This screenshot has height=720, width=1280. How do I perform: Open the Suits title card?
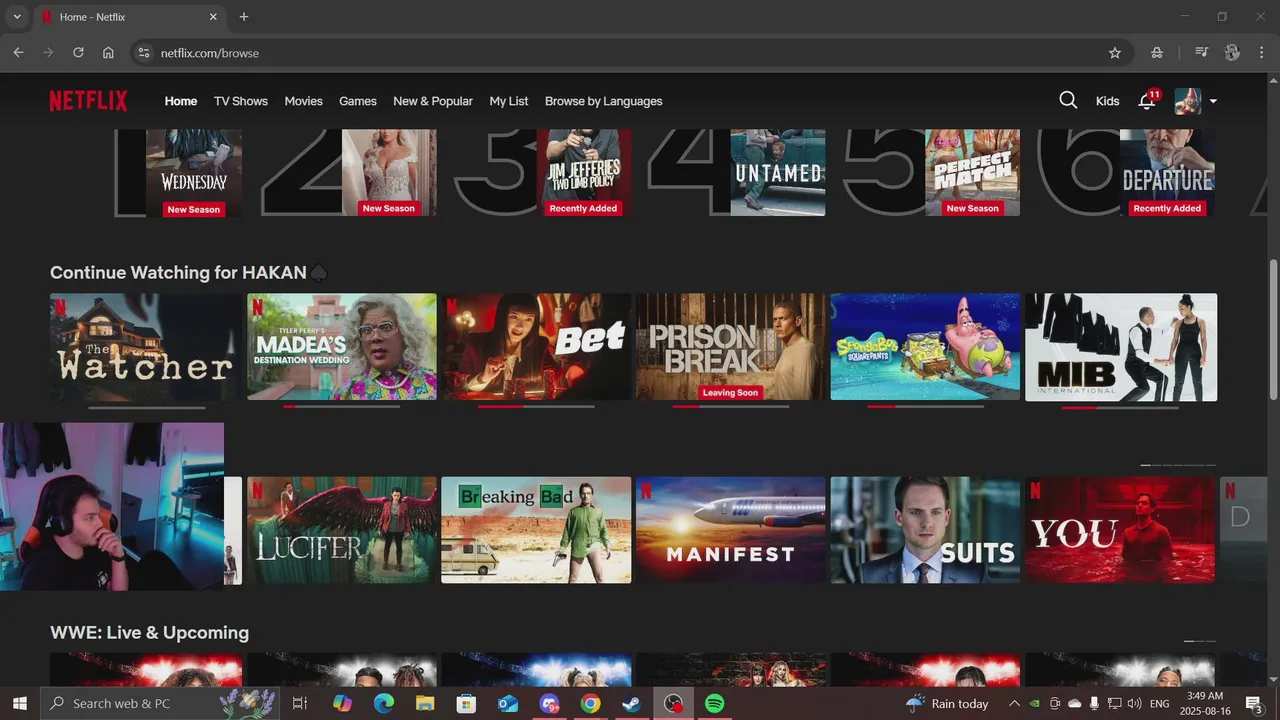[x=925, y=530]
